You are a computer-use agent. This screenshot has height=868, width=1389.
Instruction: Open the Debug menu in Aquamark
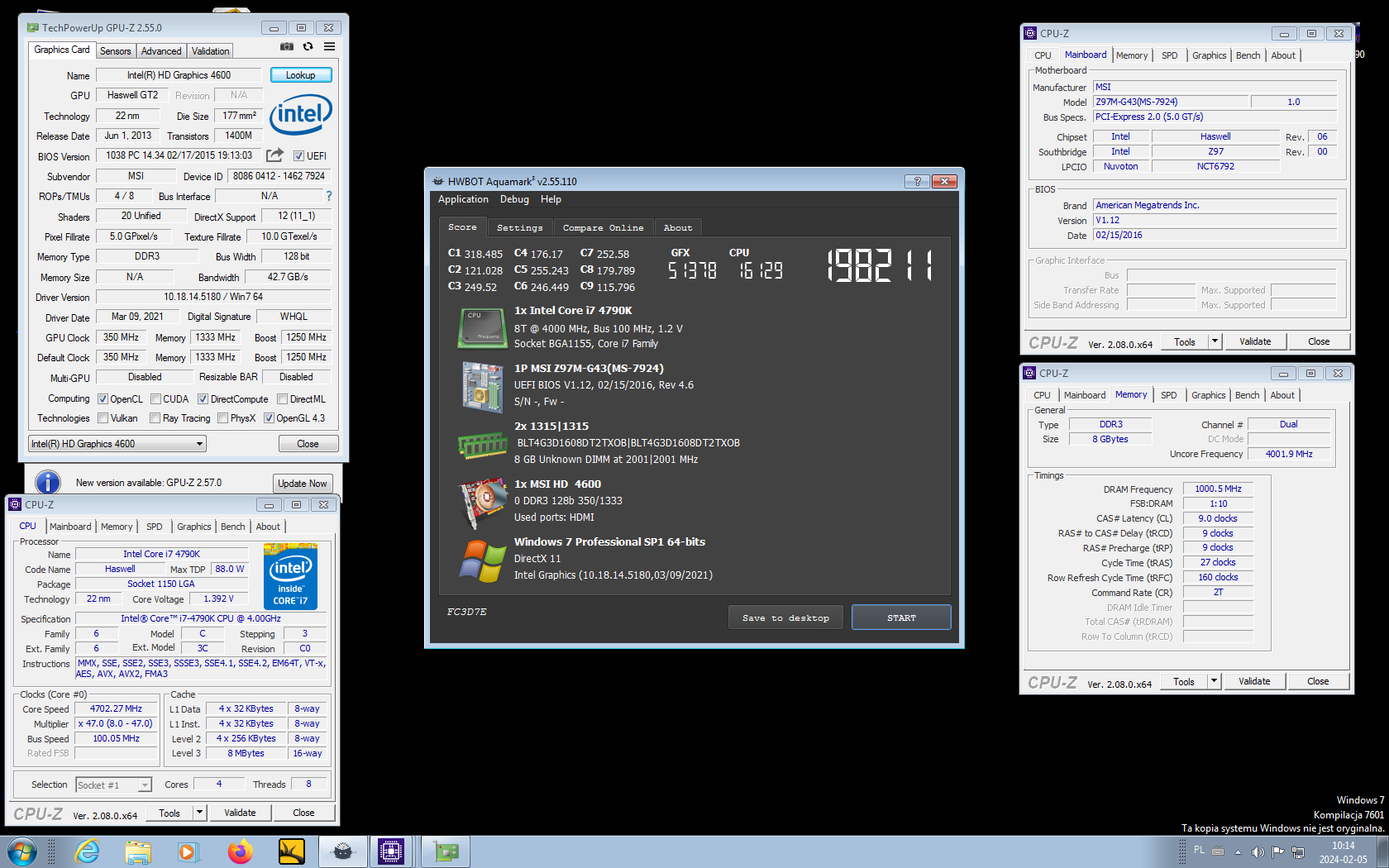[x=514, y=199]
